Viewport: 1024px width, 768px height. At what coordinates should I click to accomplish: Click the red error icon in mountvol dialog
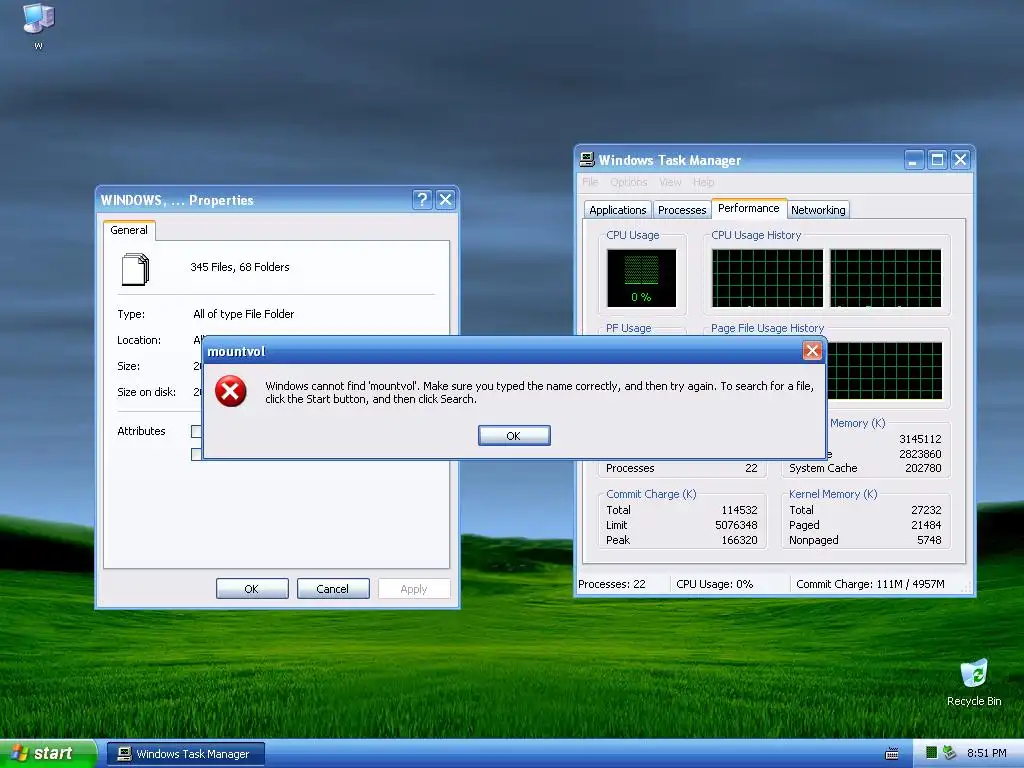pos(231,391)
